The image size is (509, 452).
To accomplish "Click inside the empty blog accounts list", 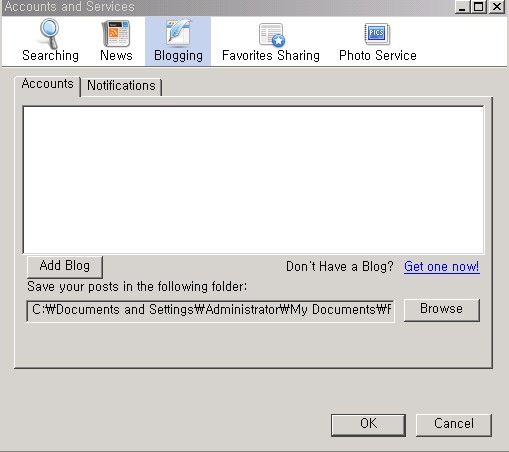I will pyautogui.click(x=253, y=180).
